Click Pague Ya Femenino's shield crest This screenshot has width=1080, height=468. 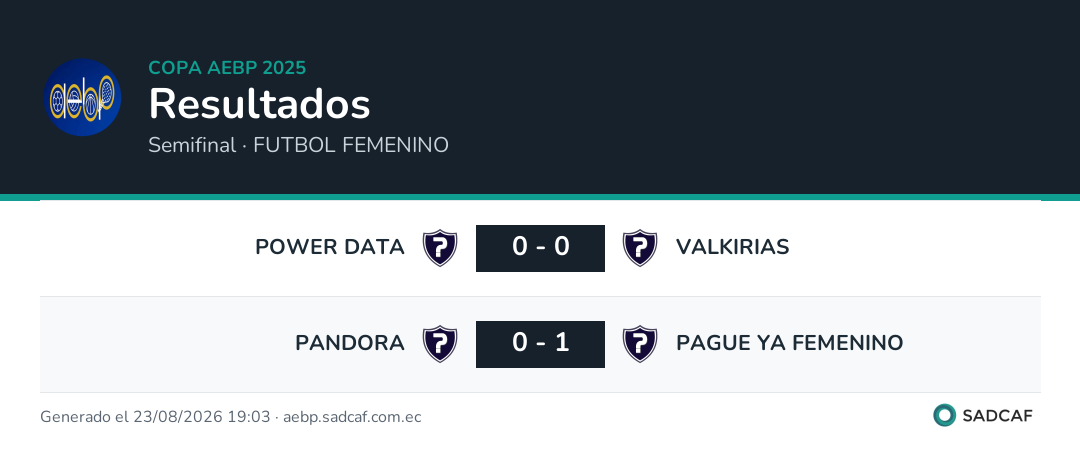(x=640, y=343)
